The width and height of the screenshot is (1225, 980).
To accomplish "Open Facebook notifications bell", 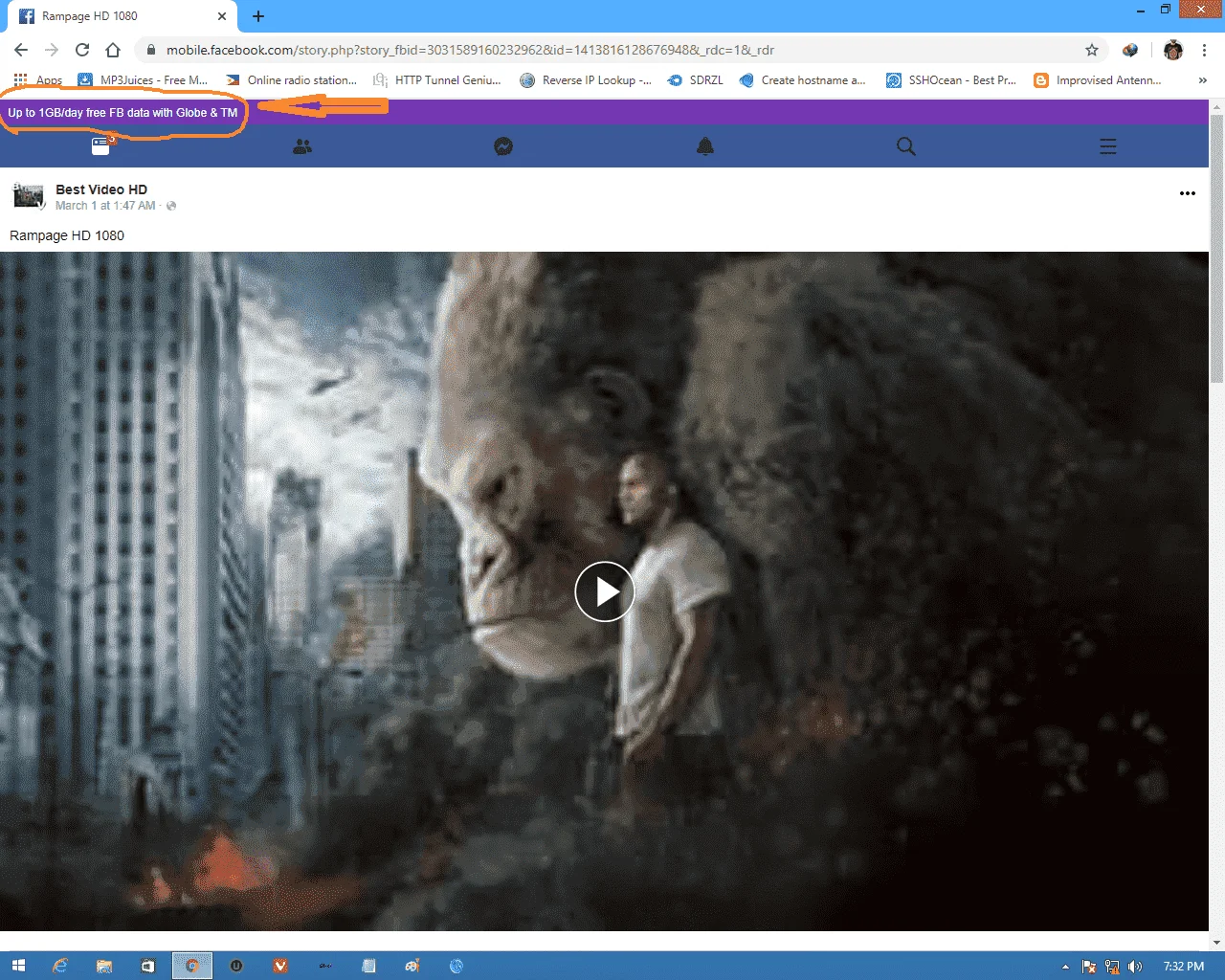I will 705,146.
